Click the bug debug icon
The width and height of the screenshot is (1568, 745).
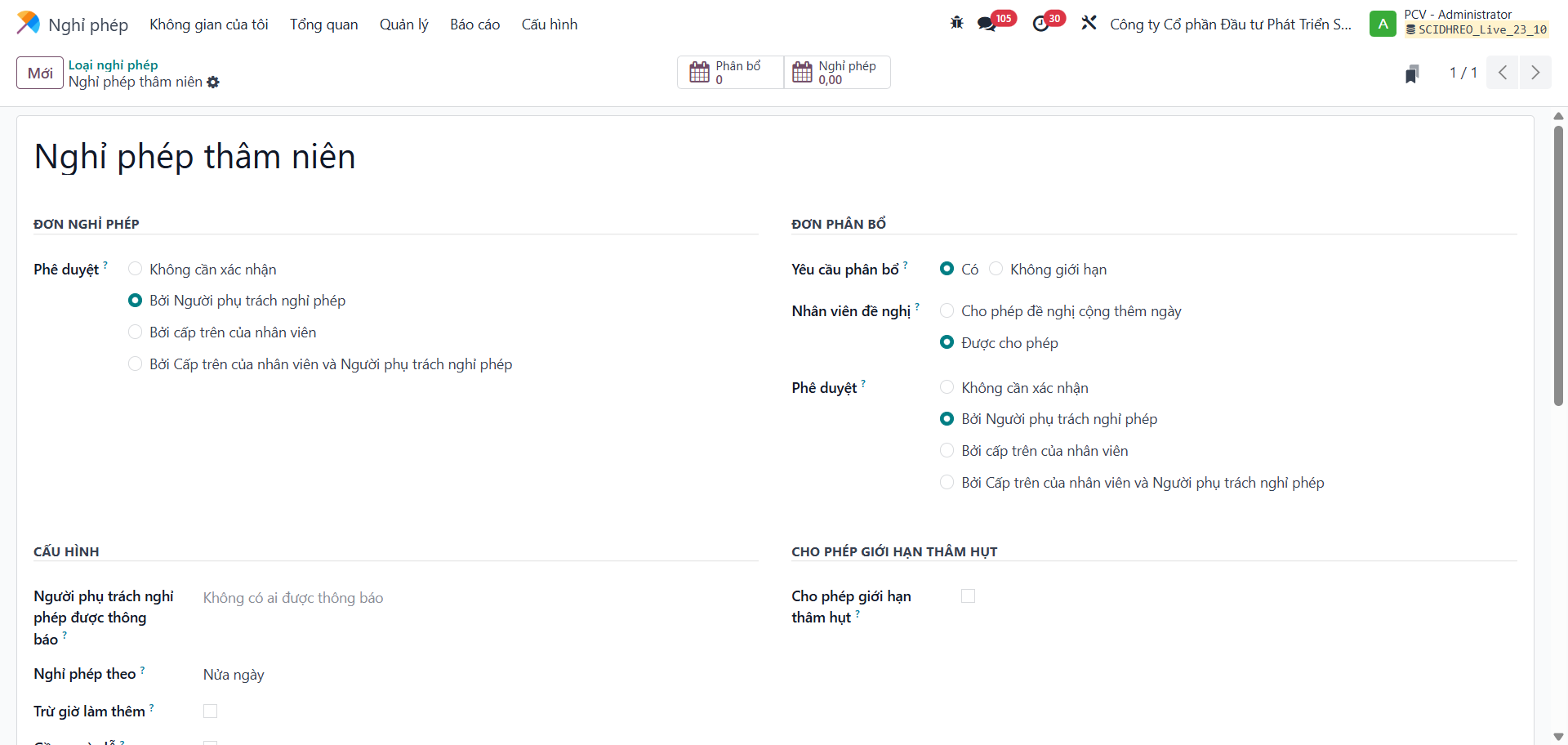(x=956, y=24)
